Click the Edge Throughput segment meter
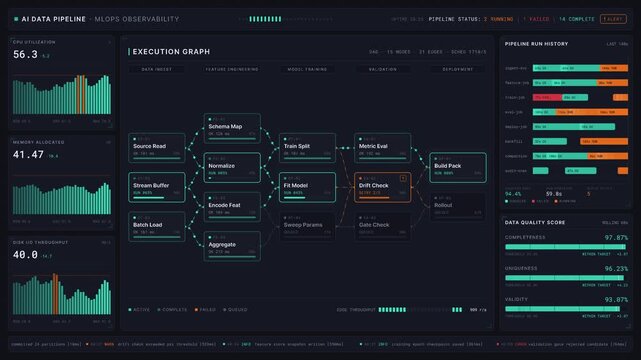The width and height of the screenshot is (641, 360). click(x=420, y=310)
